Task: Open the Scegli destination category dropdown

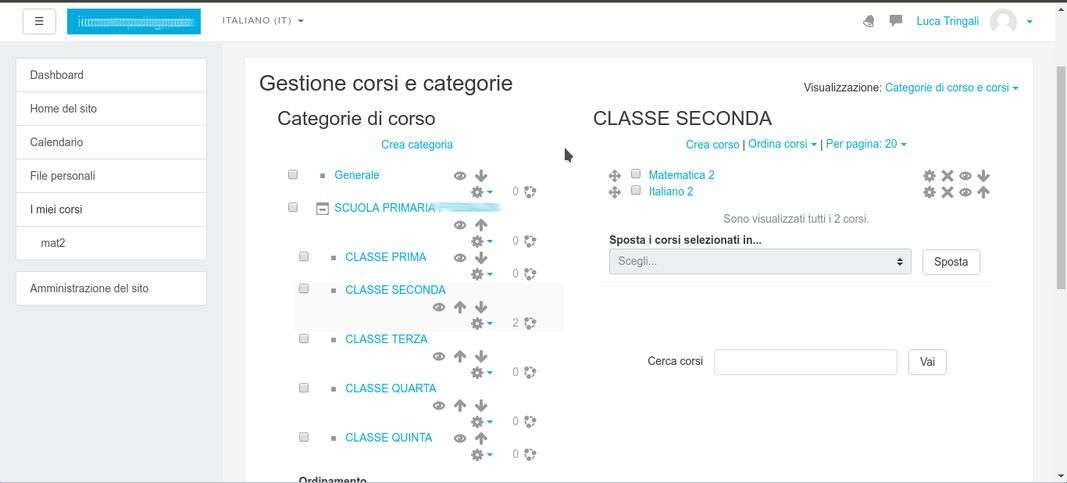Action: tap(759, 262)
